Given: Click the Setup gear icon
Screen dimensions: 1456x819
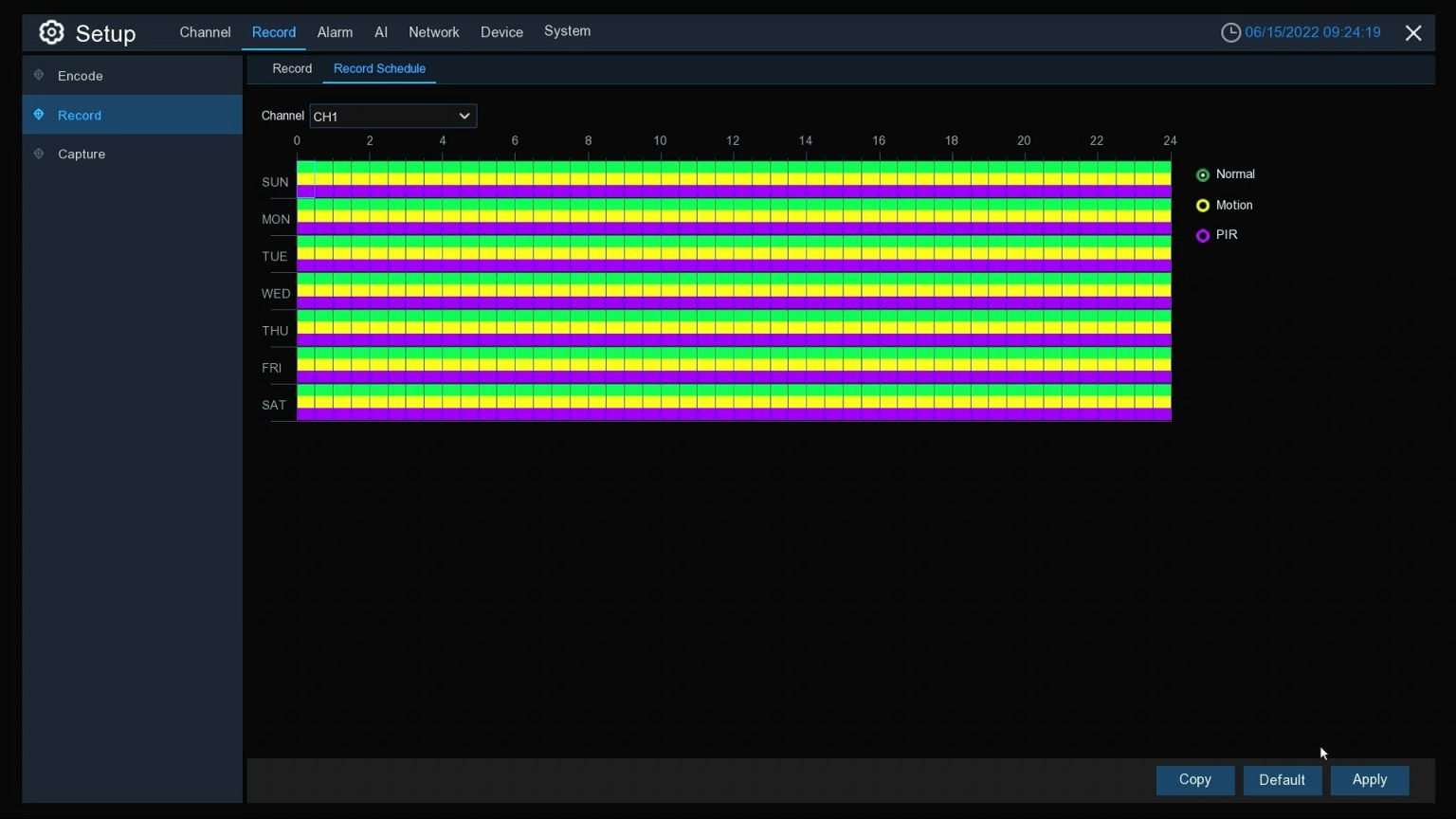Looking at the screenshot, I should click(51, 33).
